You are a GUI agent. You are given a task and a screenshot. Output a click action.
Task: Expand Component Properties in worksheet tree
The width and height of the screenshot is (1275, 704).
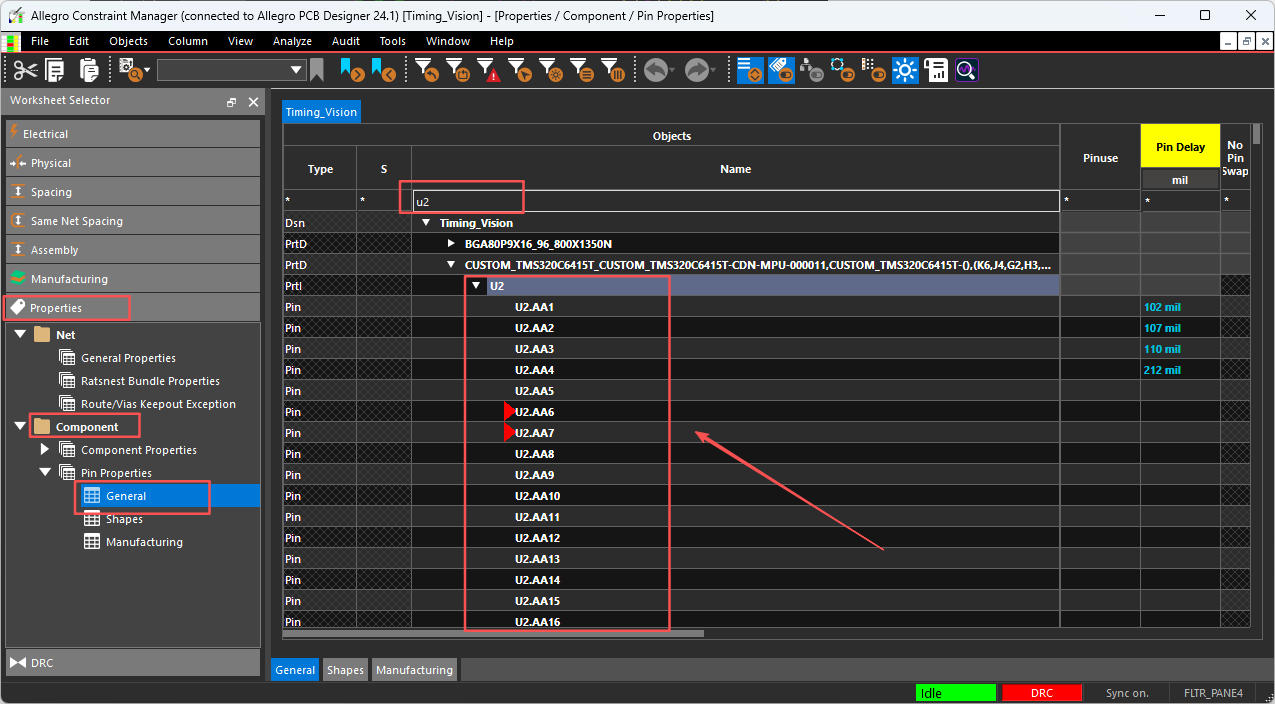(x=45, y=450)
